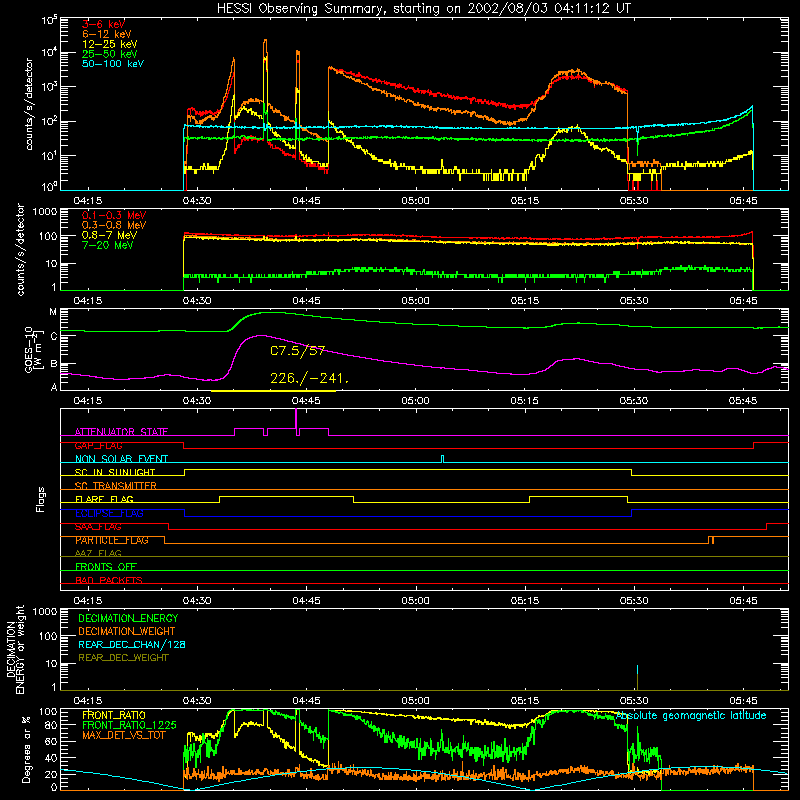Click the 226./-241. flare position annotation
Image resolution: width=800 pixels, height=800 pixels.
(310, 379)
